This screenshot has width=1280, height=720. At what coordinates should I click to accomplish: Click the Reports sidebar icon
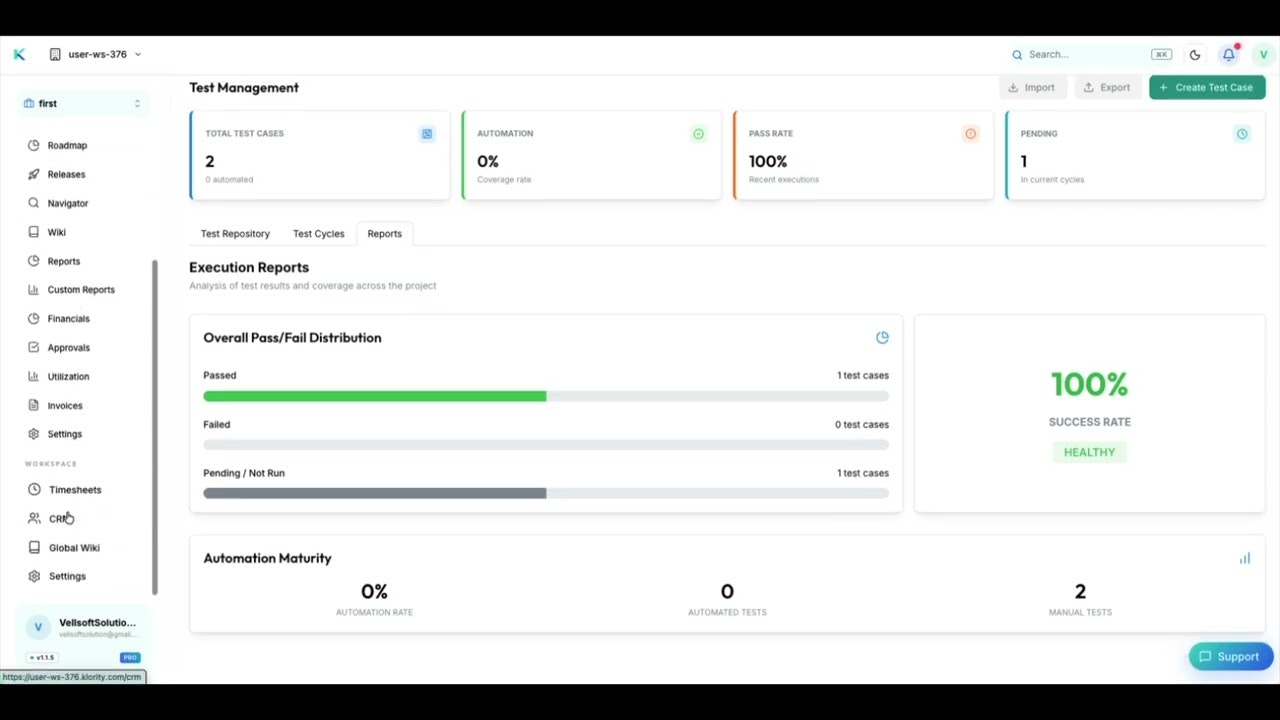[34, 261]
